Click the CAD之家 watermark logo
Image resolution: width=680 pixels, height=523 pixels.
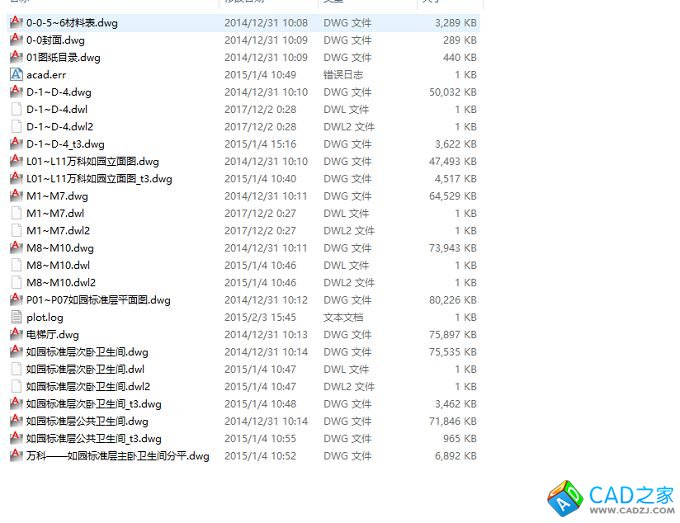point(609,496)
